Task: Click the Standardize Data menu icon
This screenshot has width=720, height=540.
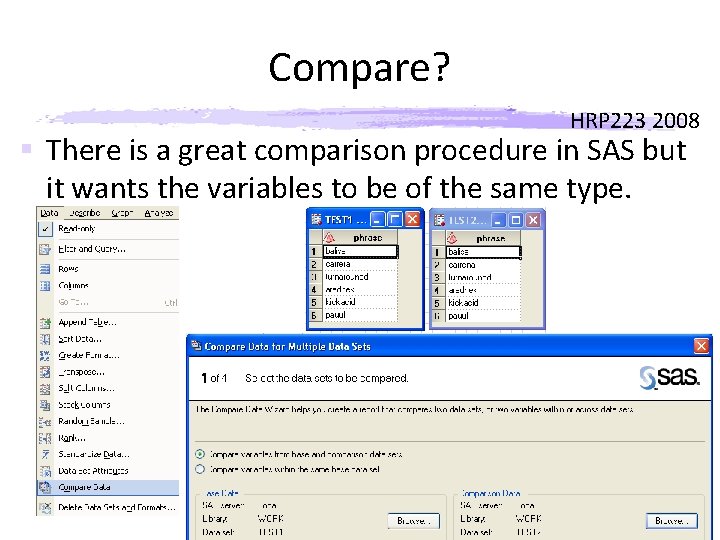Action: tap(45, 455)
